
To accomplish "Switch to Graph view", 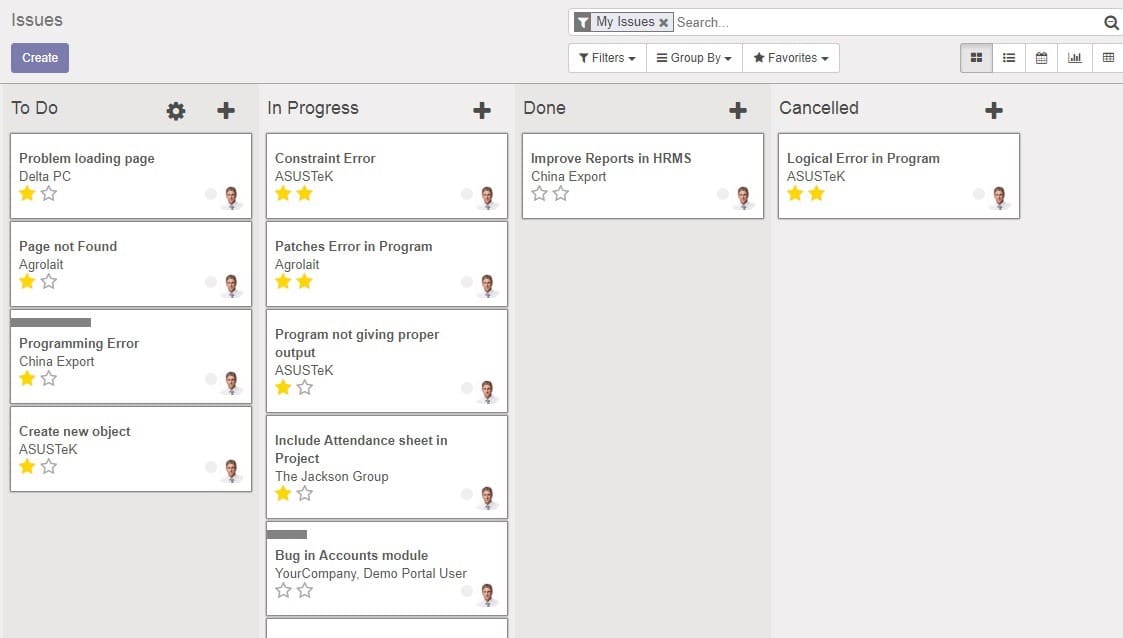I will pyautogui.click(x=1074, y=58).
